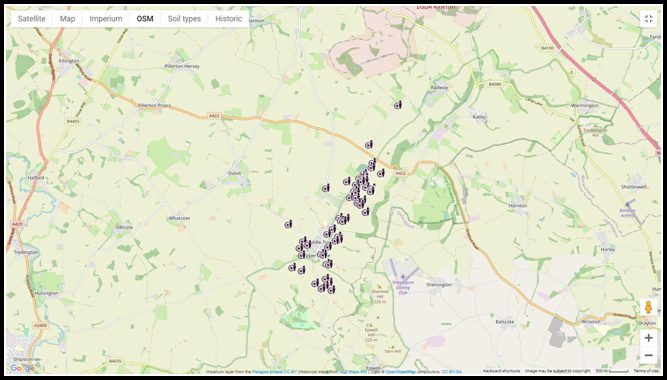Click the Honington place label

pyautogui.click(x=47, y=294)
